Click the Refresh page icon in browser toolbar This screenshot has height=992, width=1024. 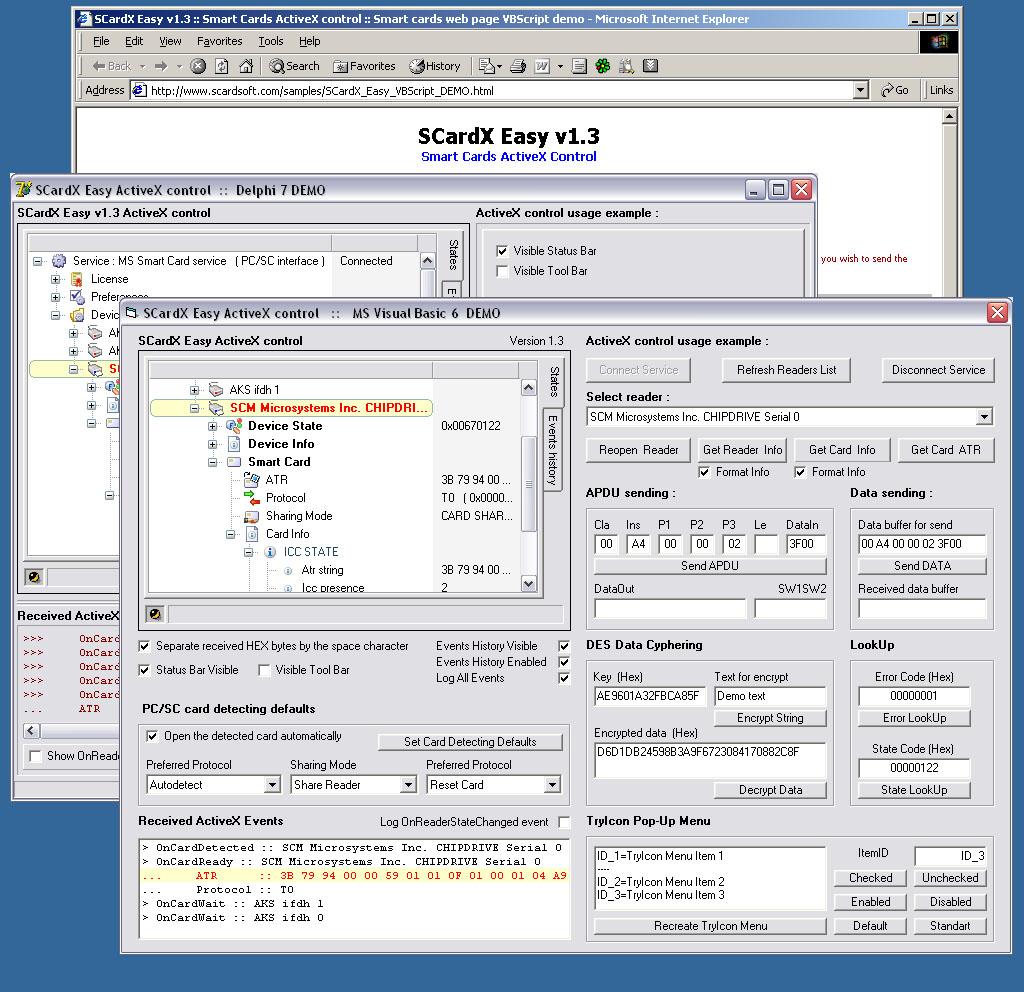click(222, 66)
